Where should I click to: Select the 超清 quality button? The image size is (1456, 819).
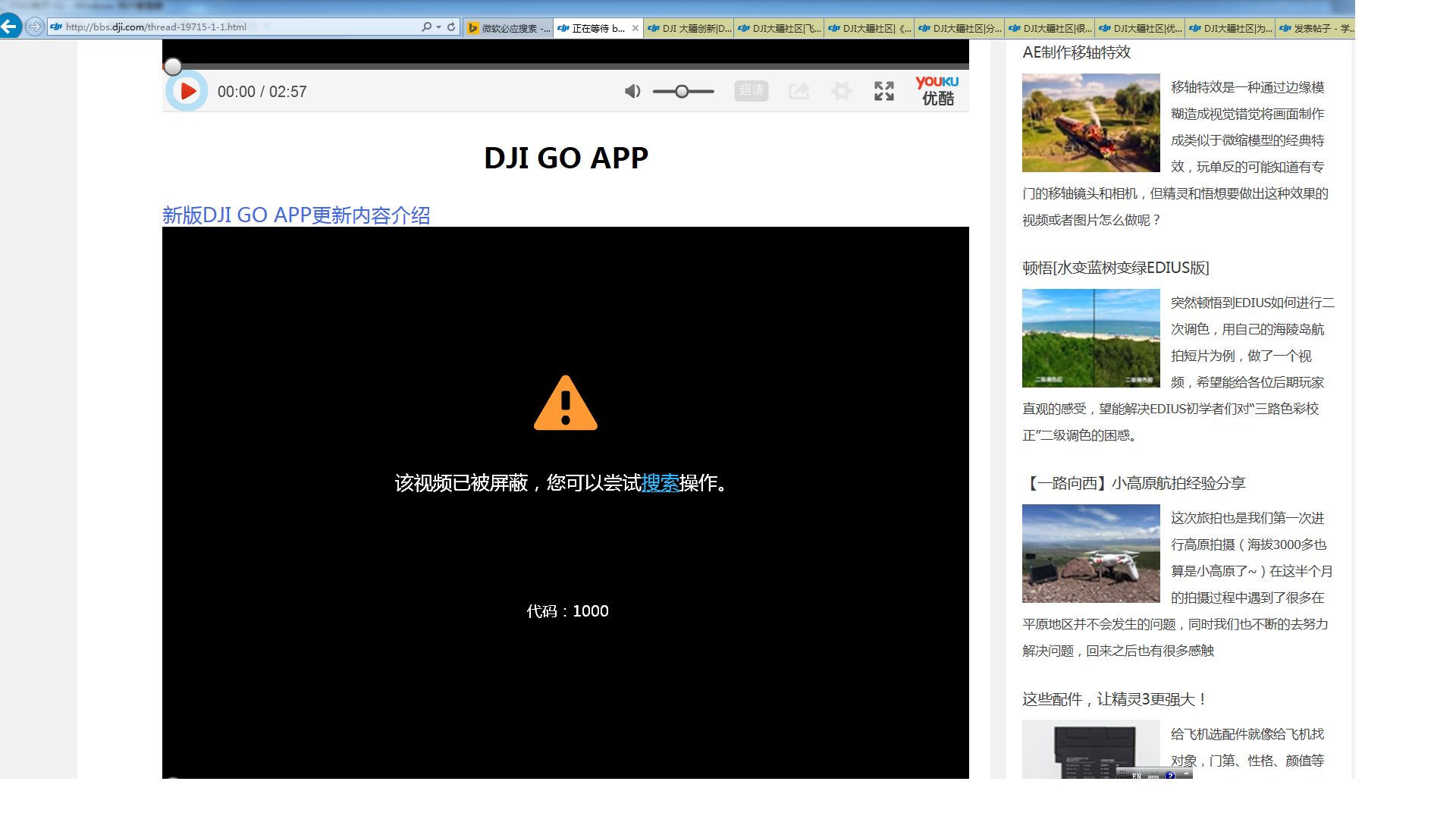[751, 90]
